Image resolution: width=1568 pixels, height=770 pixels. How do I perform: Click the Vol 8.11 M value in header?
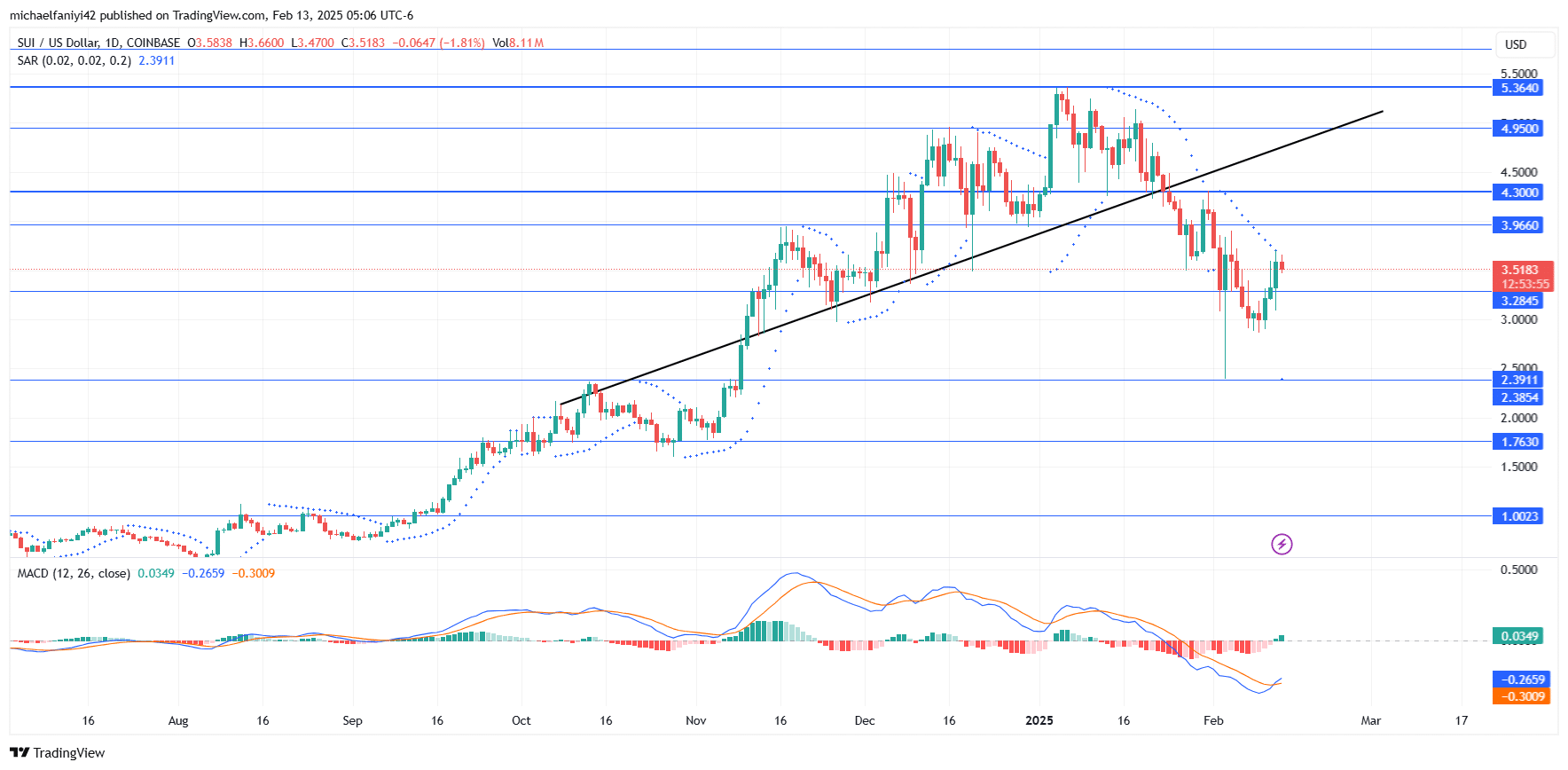pyautogui.click(x=519, y=43)
